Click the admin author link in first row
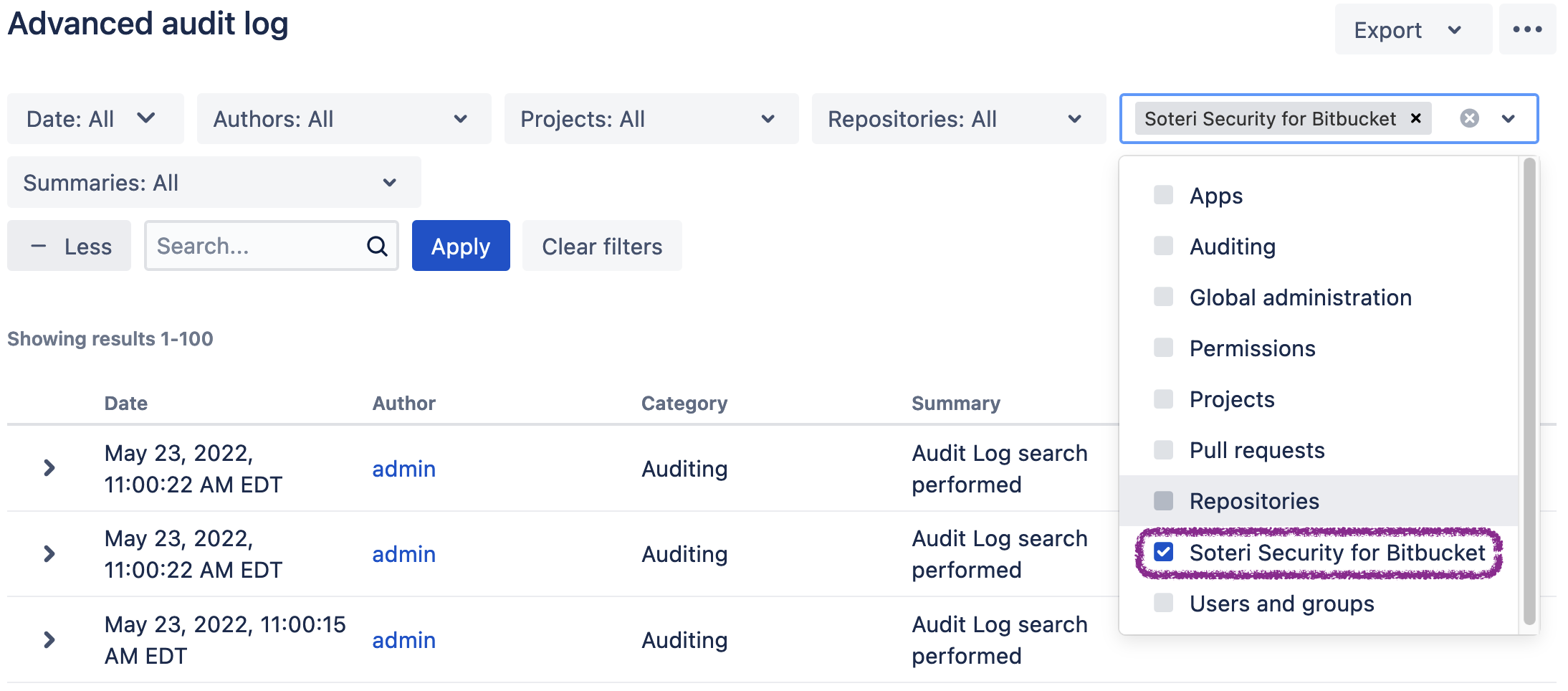The height and width of the screenshot is (691, 1568). tap(403, 468)
